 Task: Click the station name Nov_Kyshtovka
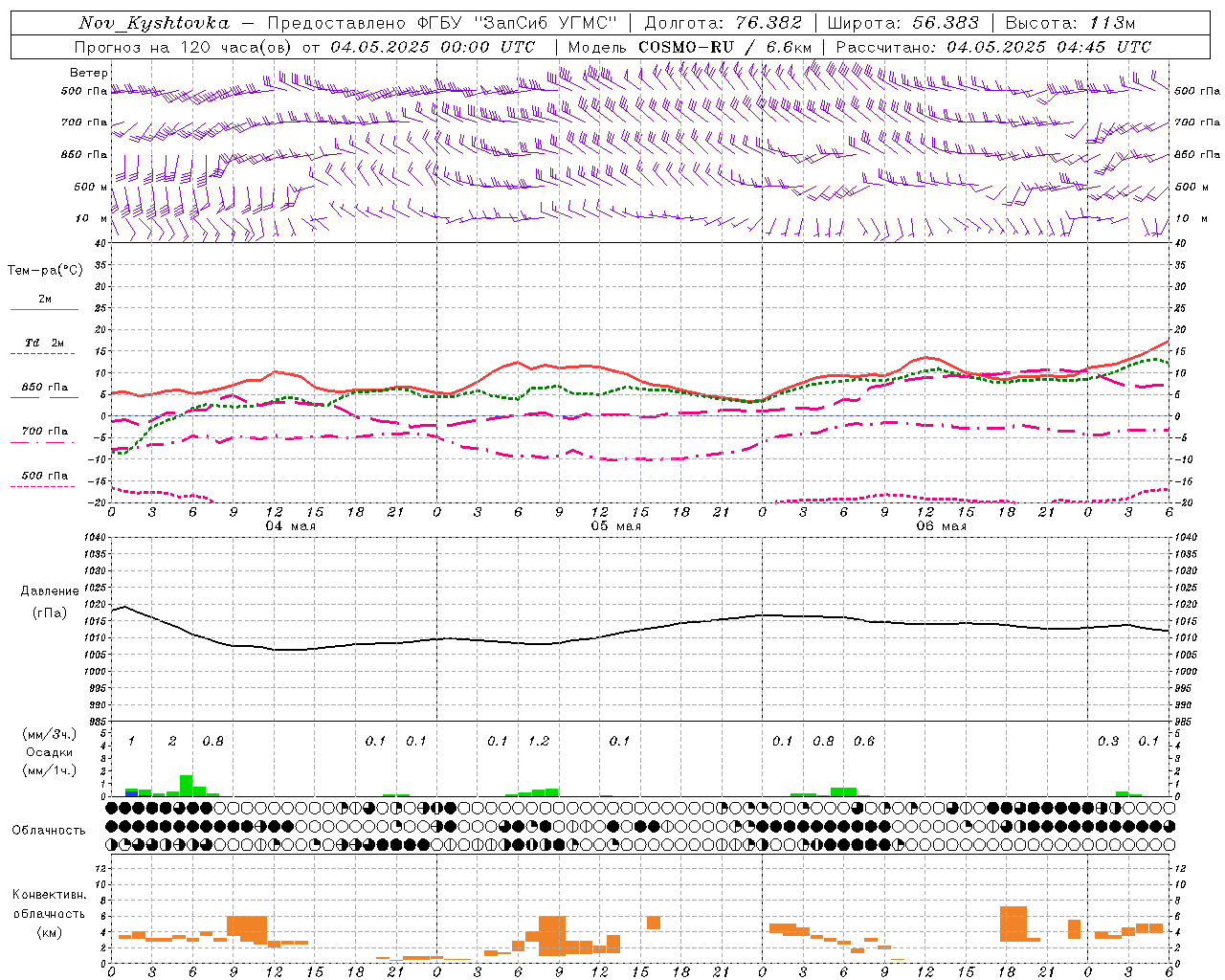tap(154, 23)
